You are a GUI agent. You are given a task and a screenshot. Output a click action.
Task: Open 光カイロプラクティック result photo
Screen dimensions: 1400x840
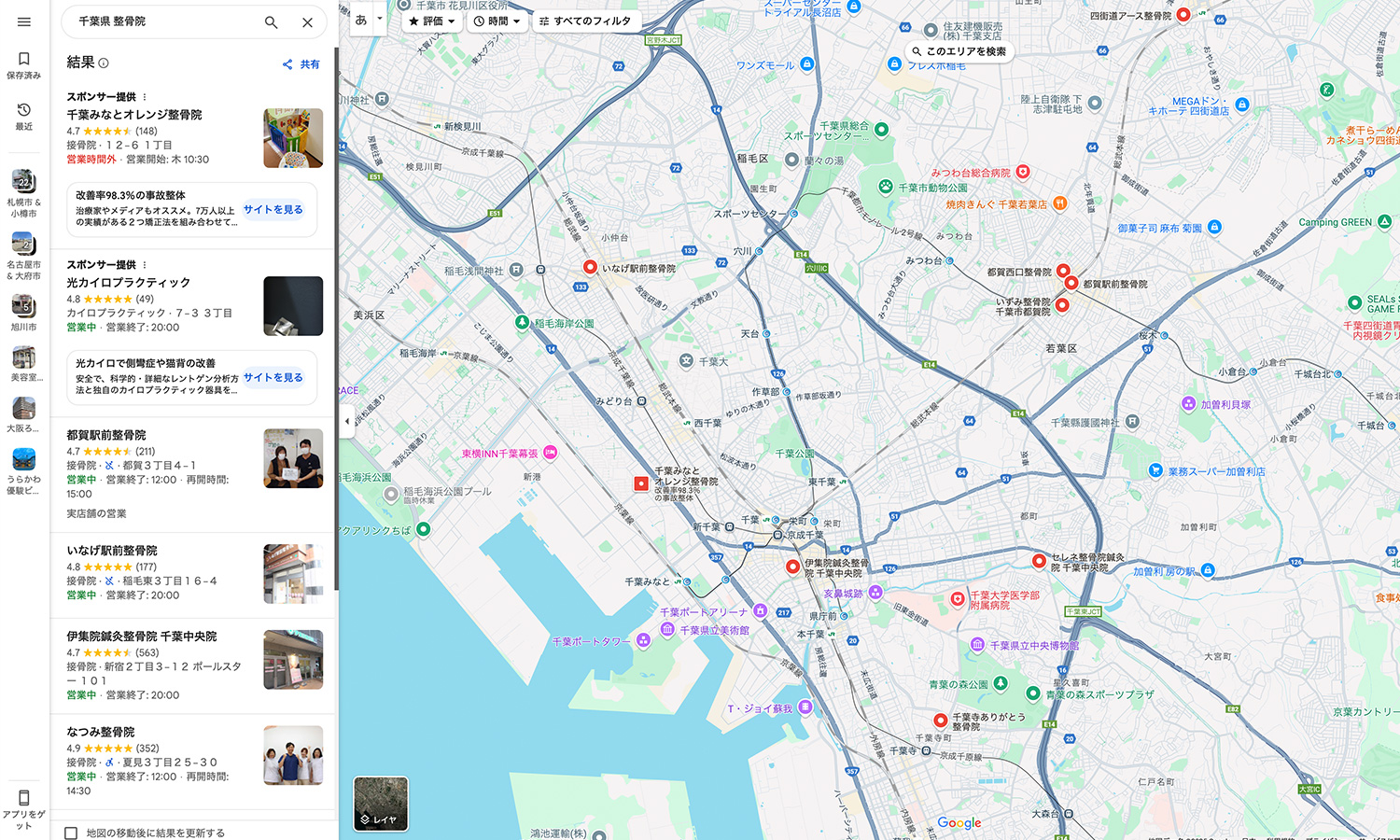(293, 306)
